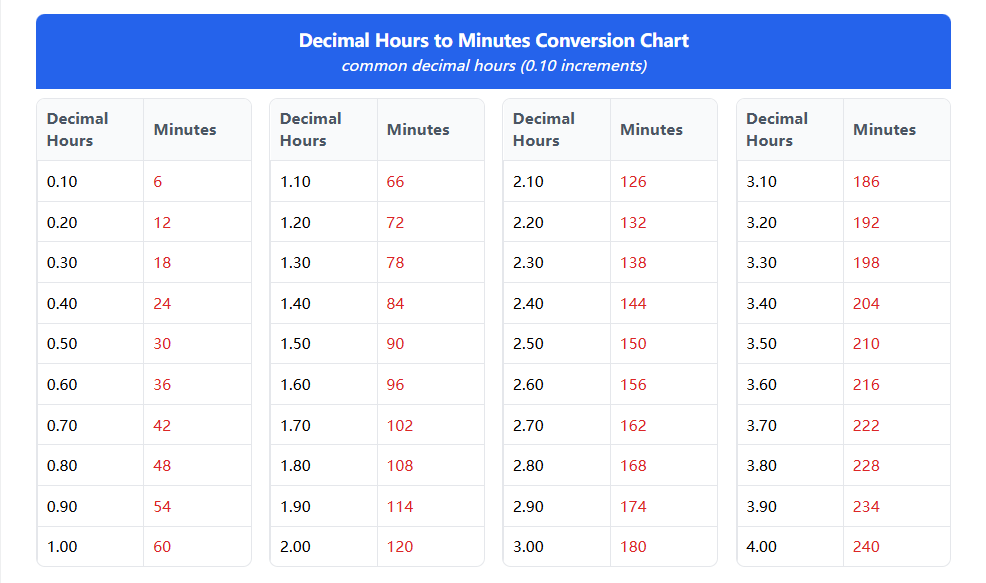Image resolution: width=986 pixels, height=583 pixels.
Task: Click the red 30 minutes value
Action: (162, 344)
